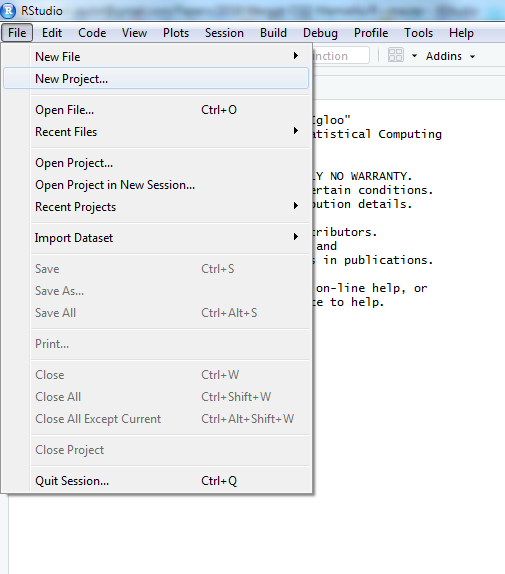Open the Code menu

click(92, 33)
